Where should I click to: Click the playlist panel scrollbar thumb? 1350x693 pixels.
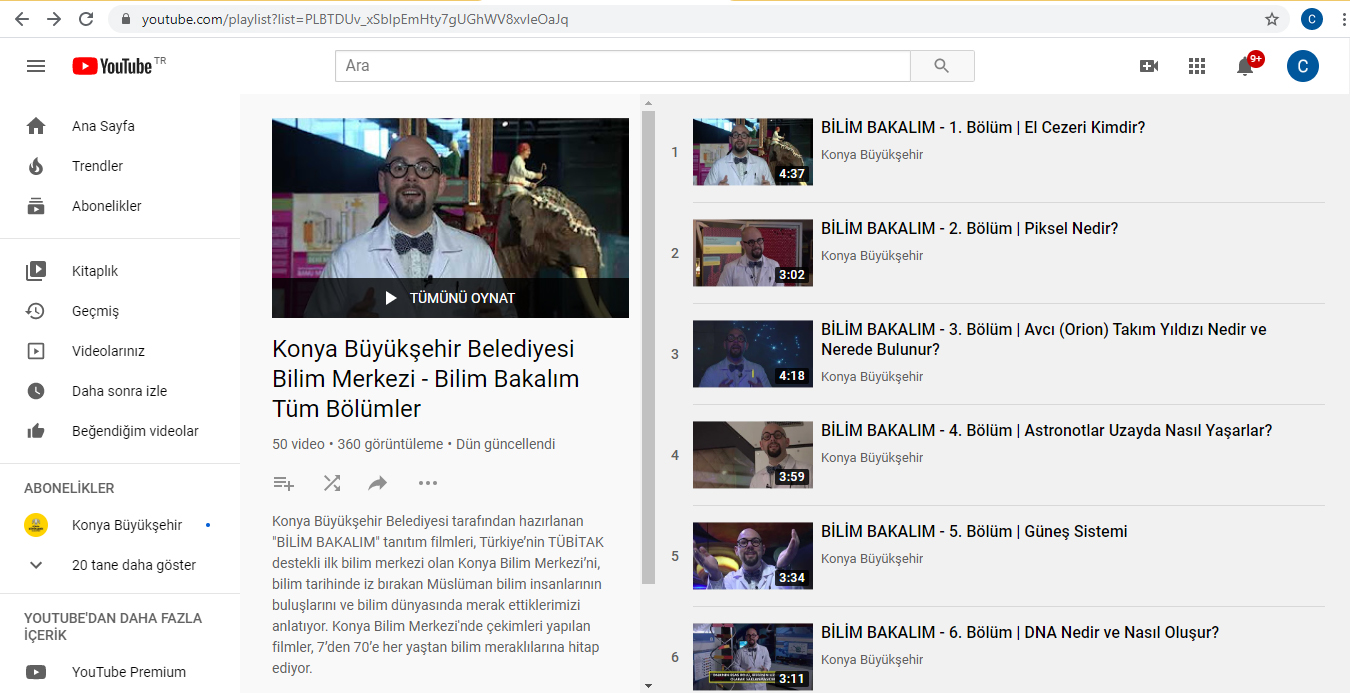pyautogui.click(x=648, y=347)
